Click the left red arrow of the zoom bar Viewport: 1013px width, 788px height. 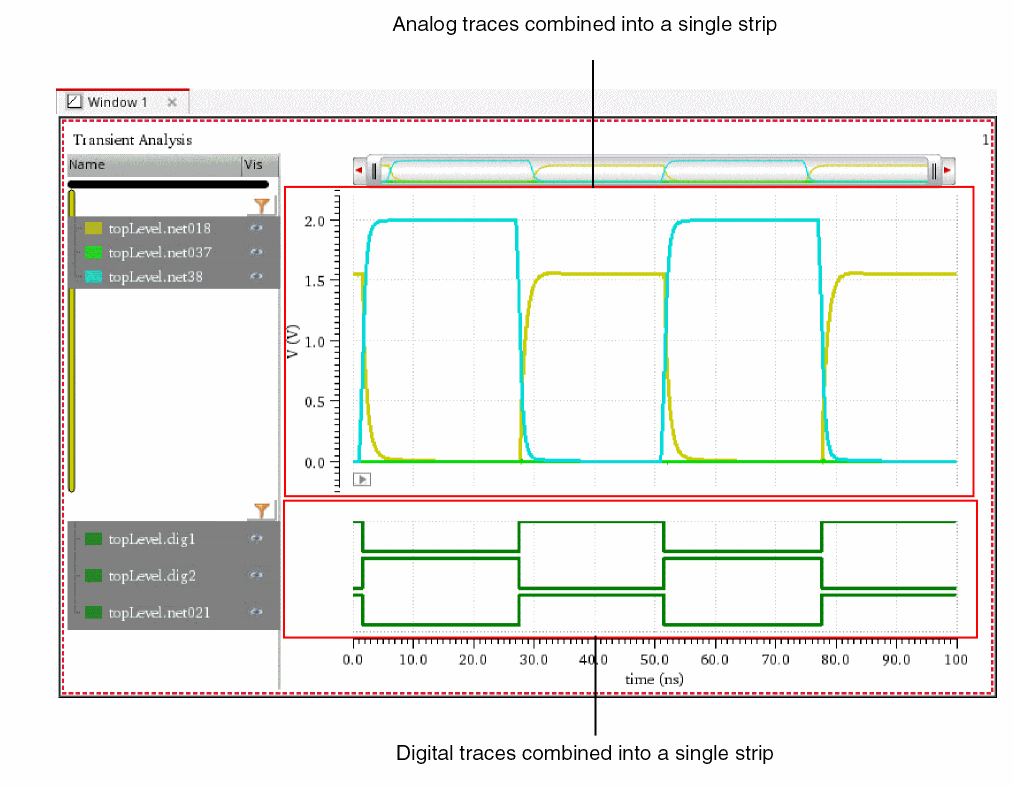[x=358, y=171]
